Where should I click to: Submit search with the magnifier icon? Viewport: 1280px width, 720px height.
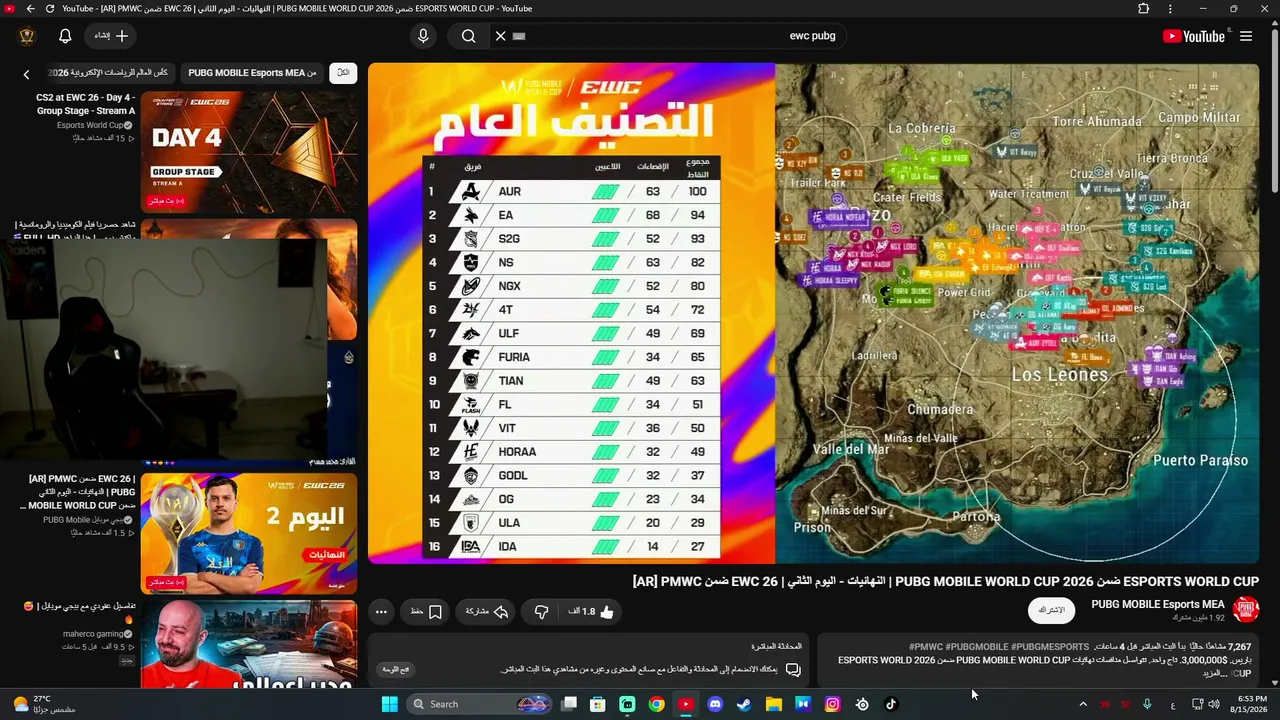[x=468, y=36]
